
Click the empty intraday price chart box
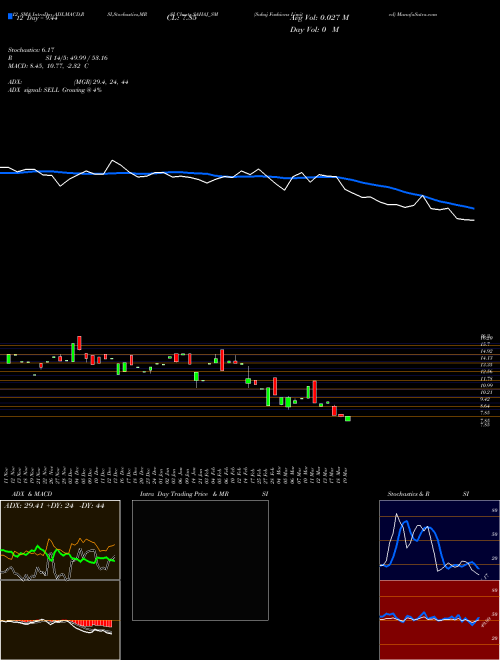[200, 560]
